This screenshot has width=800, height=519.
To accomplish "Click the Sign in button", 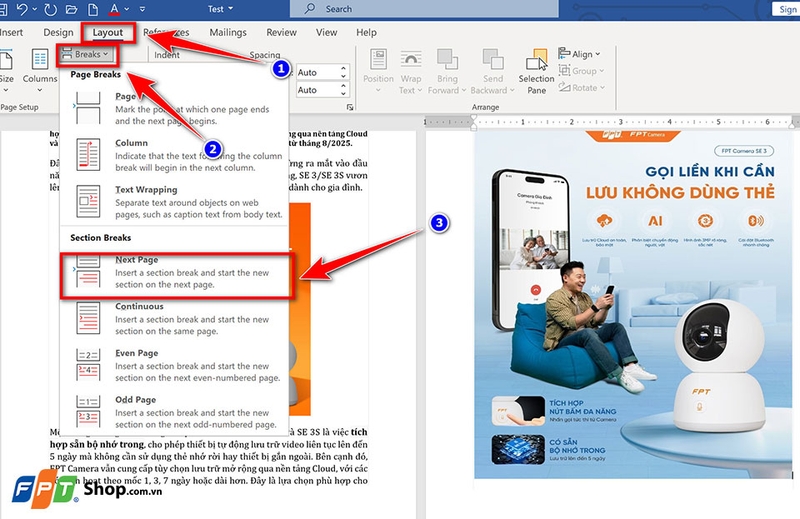I will [784, 9].
